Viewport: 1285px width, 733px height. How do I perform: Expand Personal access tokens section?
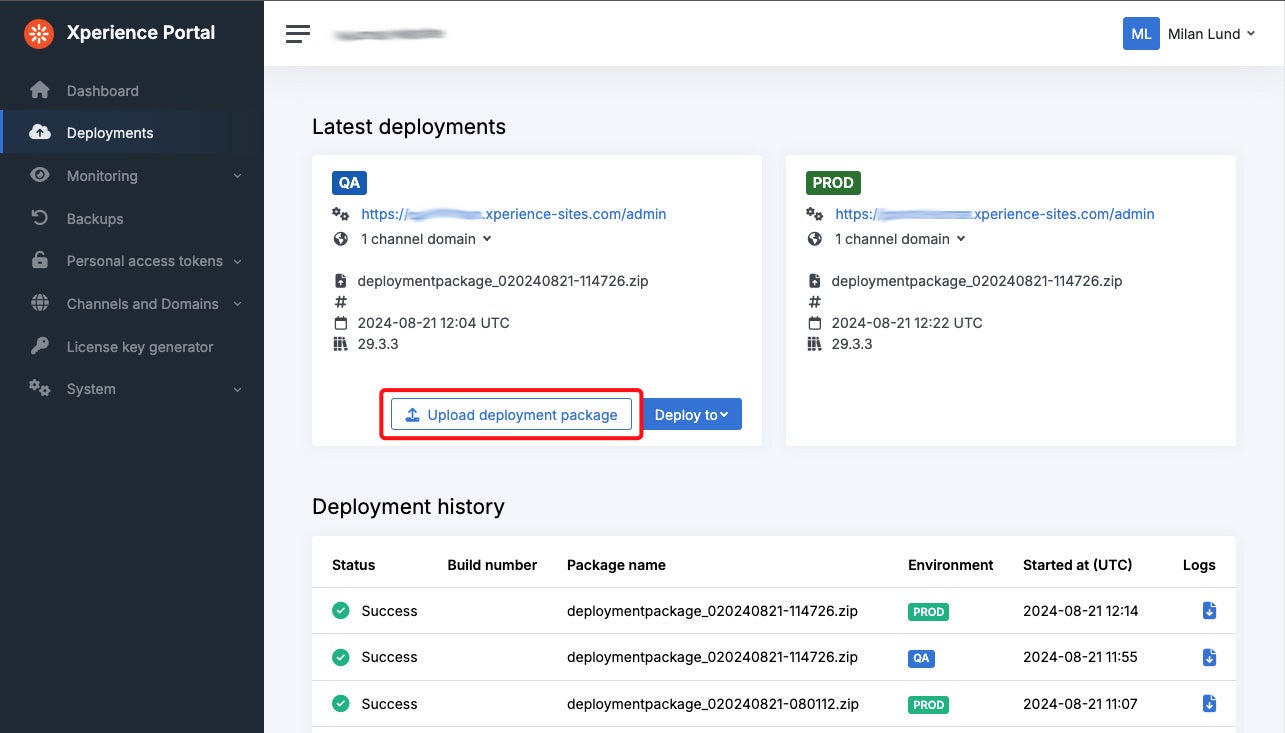[237, 262]
